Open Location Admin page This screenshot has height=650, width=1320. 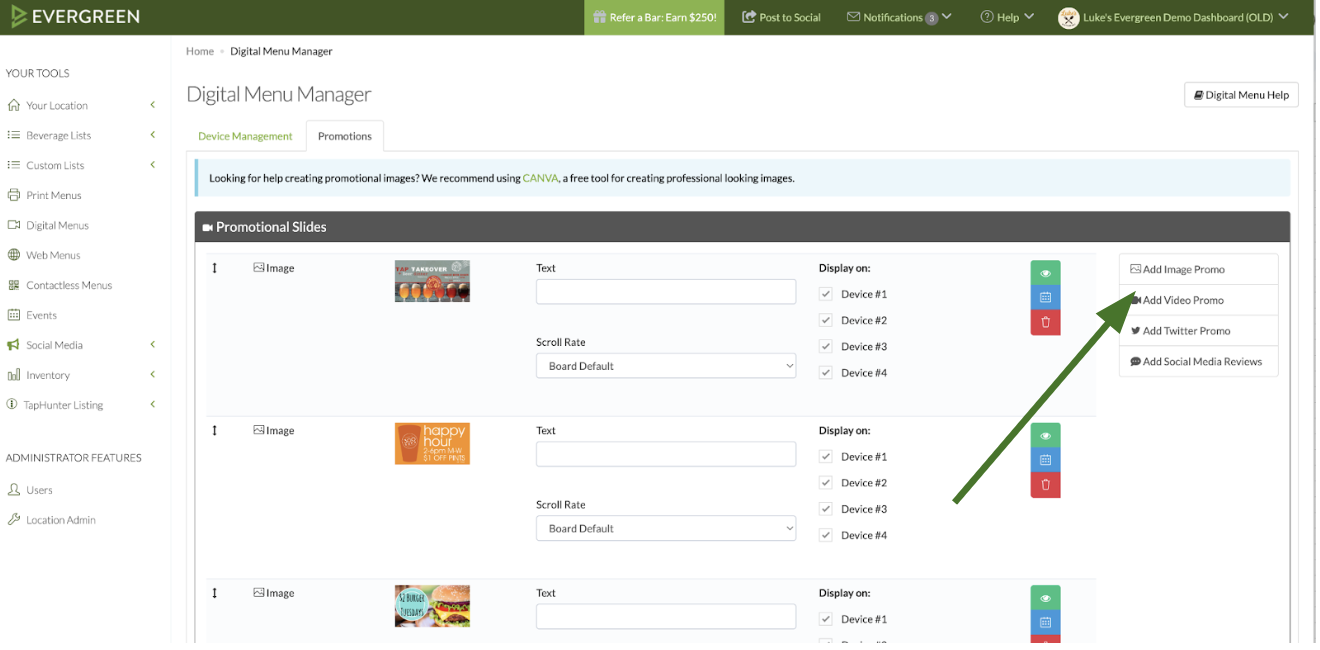point(61,520)
